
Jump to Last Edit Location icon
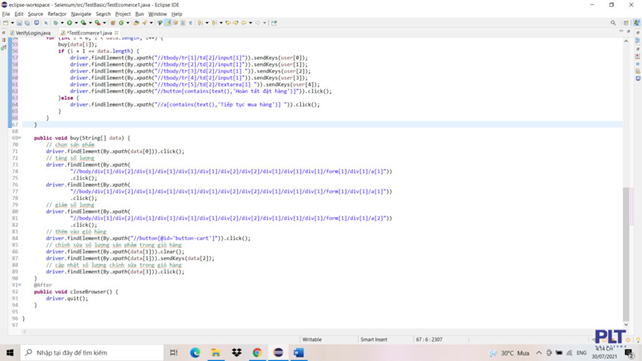(228, 23)
